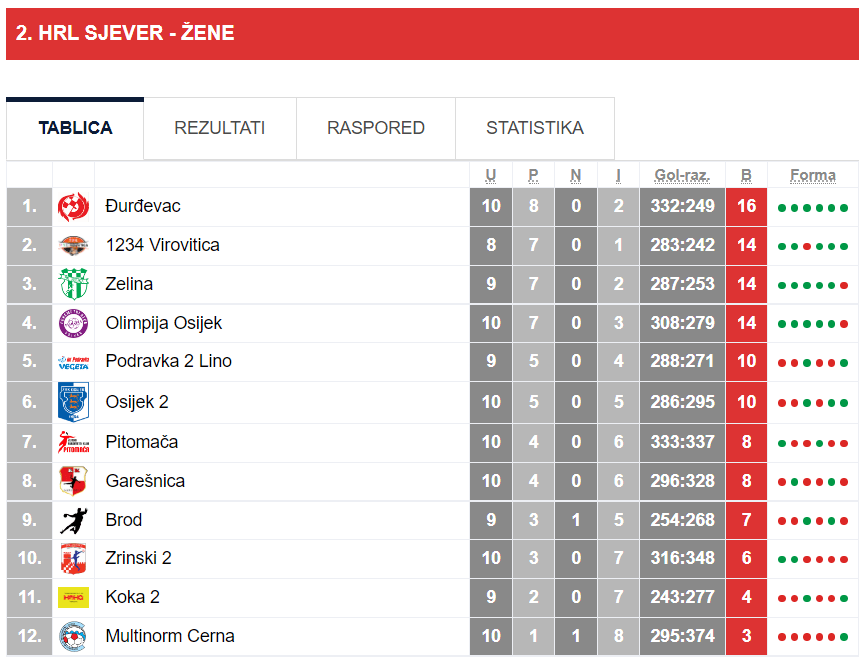Click the Đurđevac team logo
Viewport: 864px width, 660px height.
click(x=73, y=207)
